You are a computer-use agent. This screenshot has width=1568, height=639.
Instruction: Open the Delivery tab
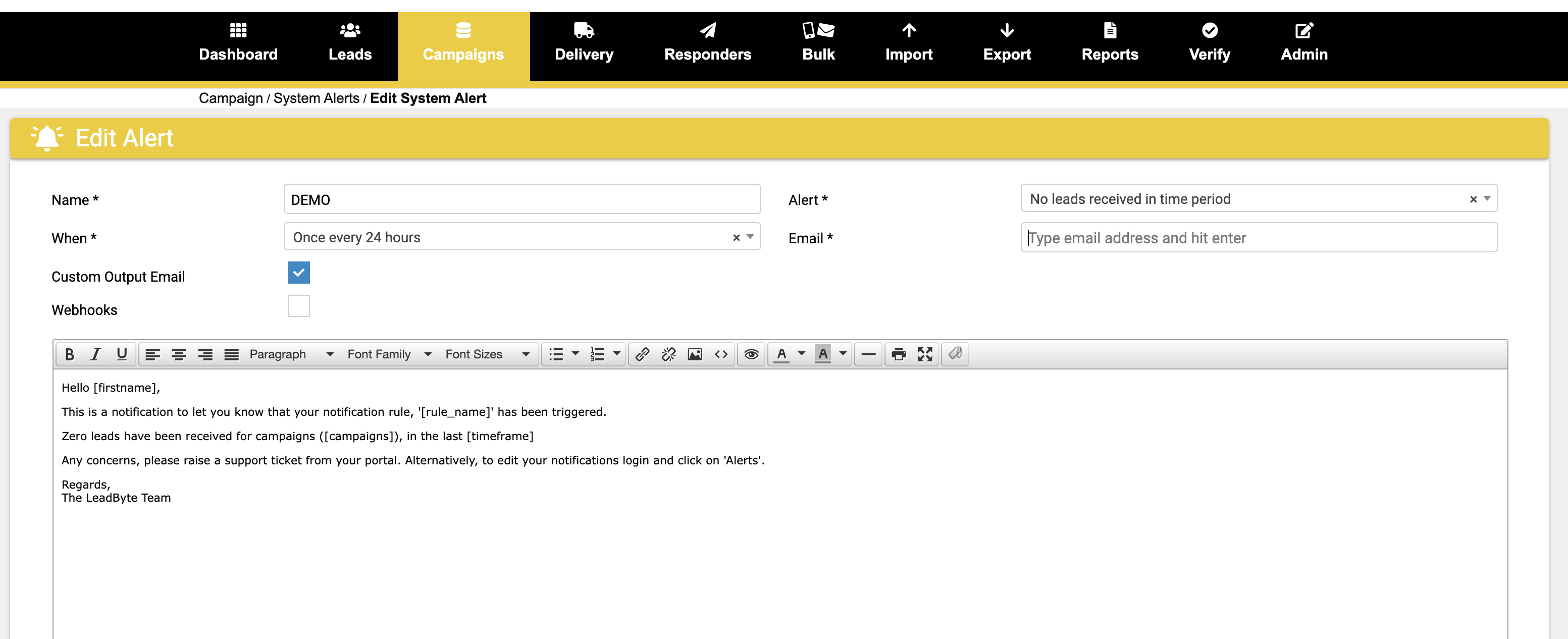584,45
